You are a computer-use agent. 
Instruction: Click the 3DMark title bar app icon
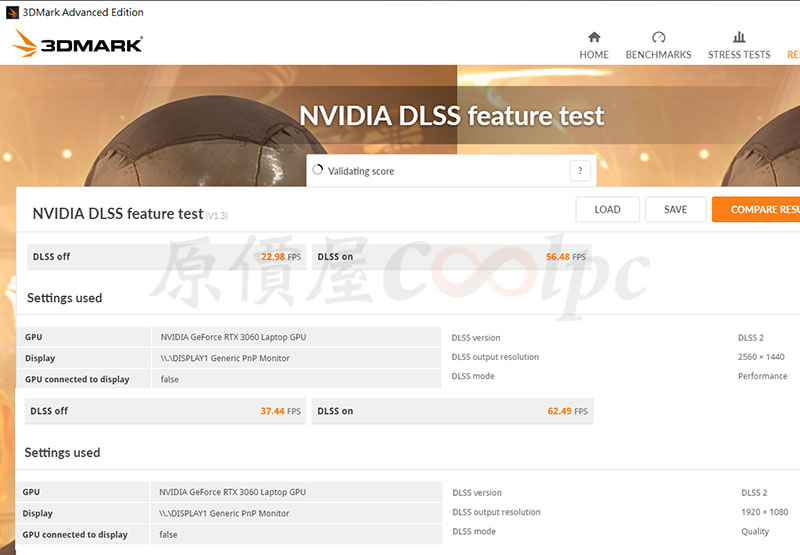click(12, 12)
